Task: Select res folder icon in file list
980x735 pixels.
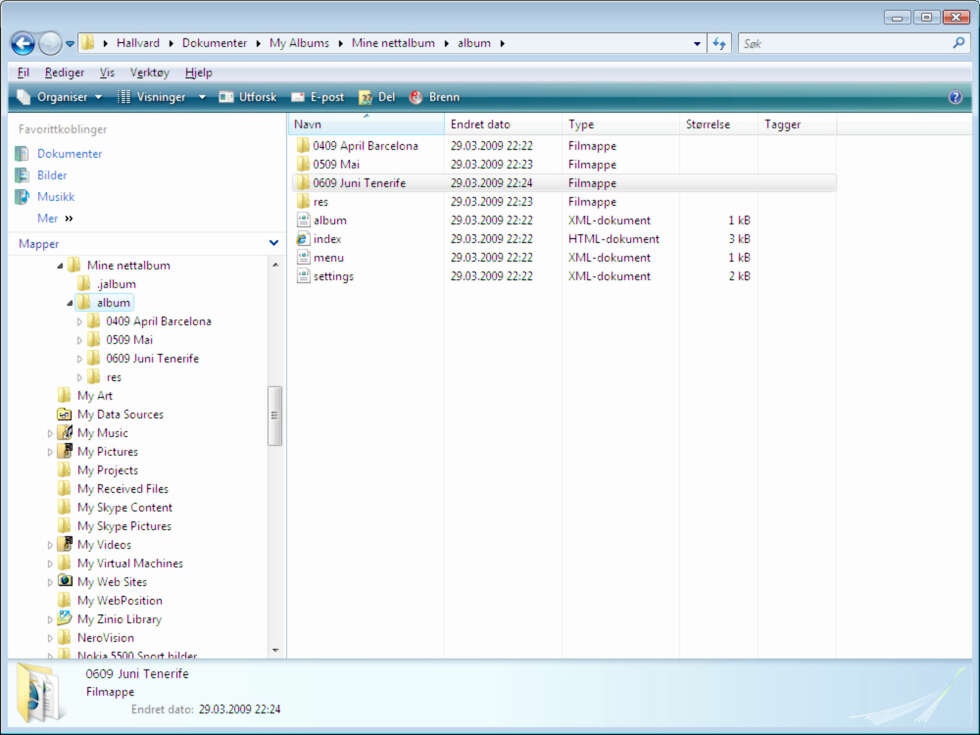Action: click(x=303, y=201)
